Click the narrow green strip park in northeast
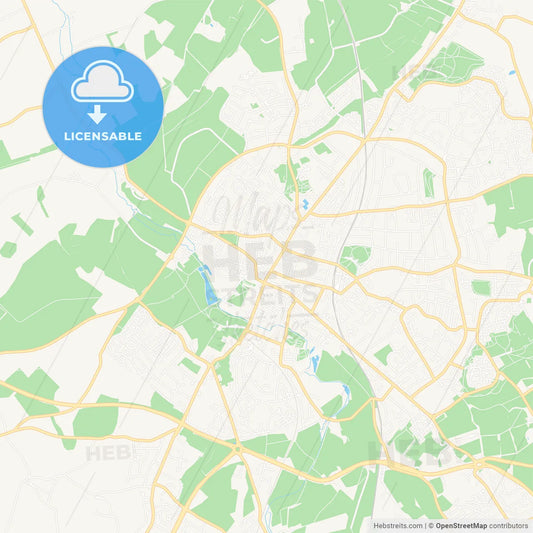 429,184
